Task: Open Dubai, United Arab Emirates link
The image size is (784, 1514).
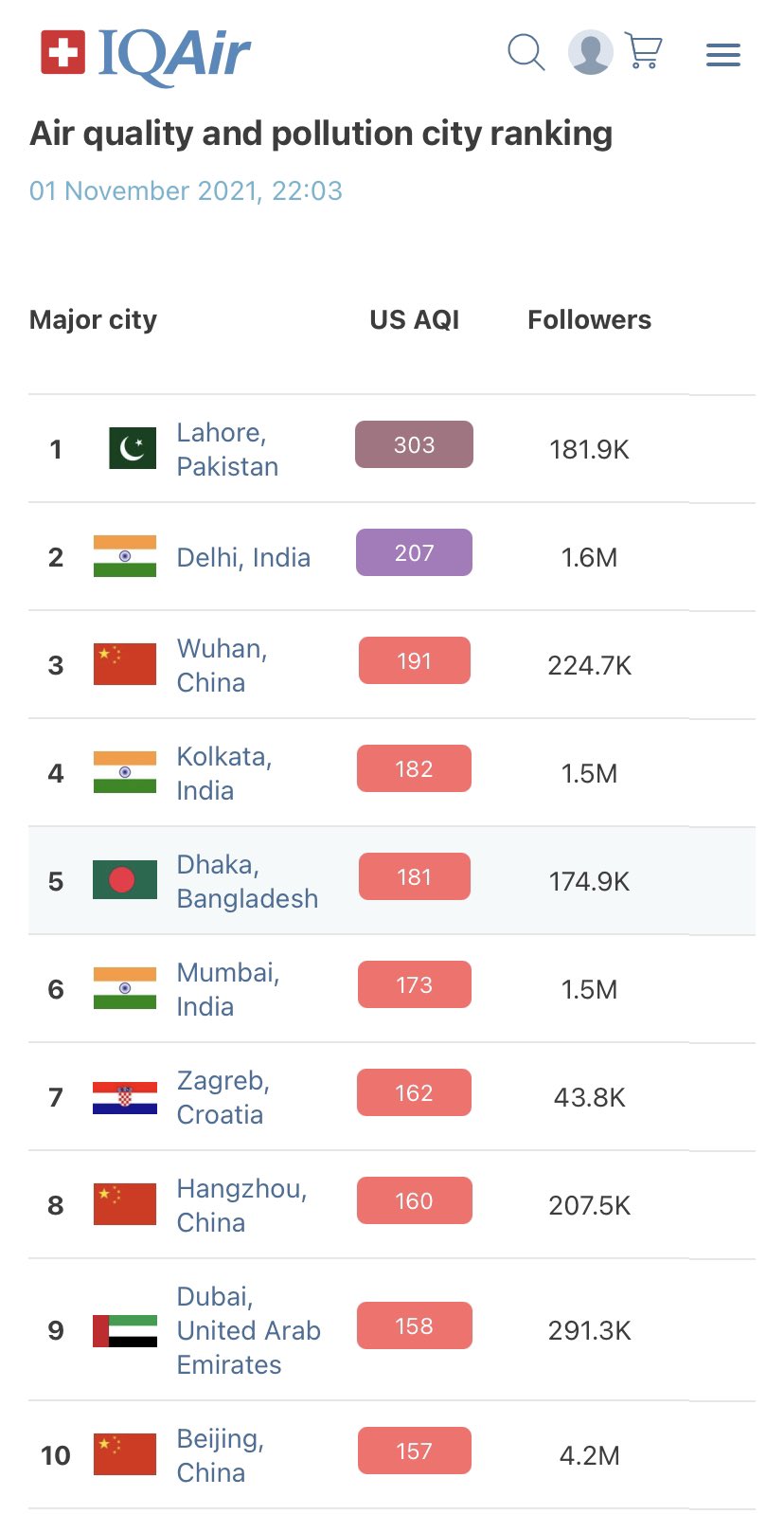Action: (249, 1330)
